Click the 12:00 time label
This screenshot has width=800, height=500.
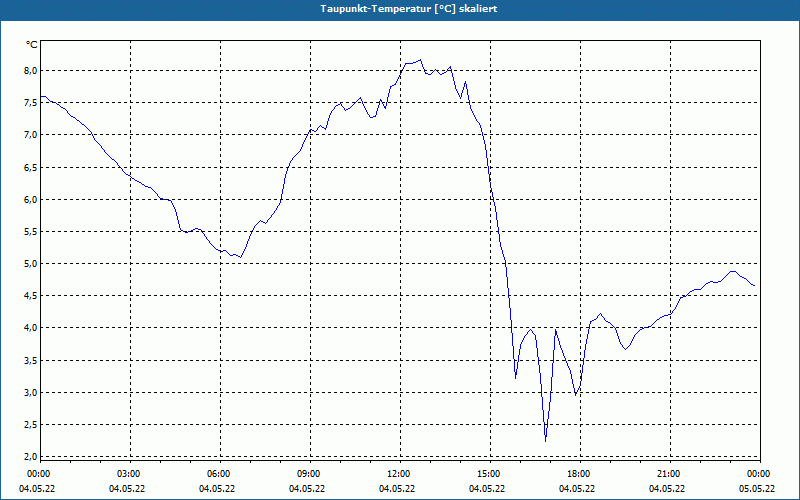(400, 474)
